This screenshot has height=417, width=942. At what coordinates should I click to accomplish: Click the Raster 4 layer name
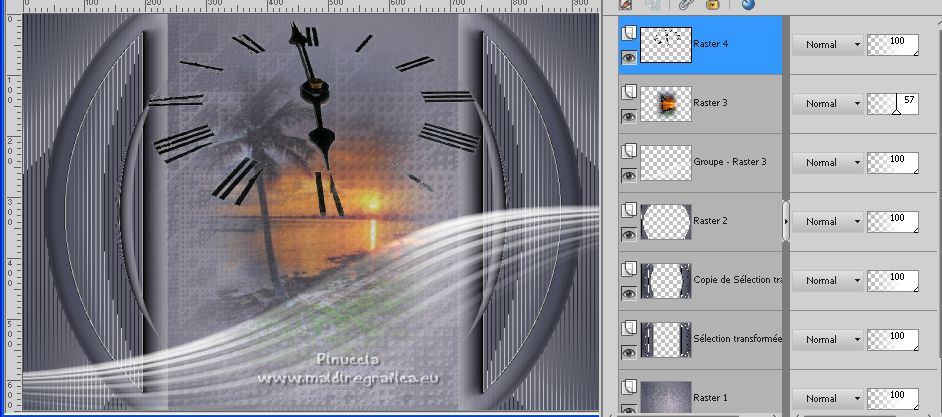(x=710, y=44)
